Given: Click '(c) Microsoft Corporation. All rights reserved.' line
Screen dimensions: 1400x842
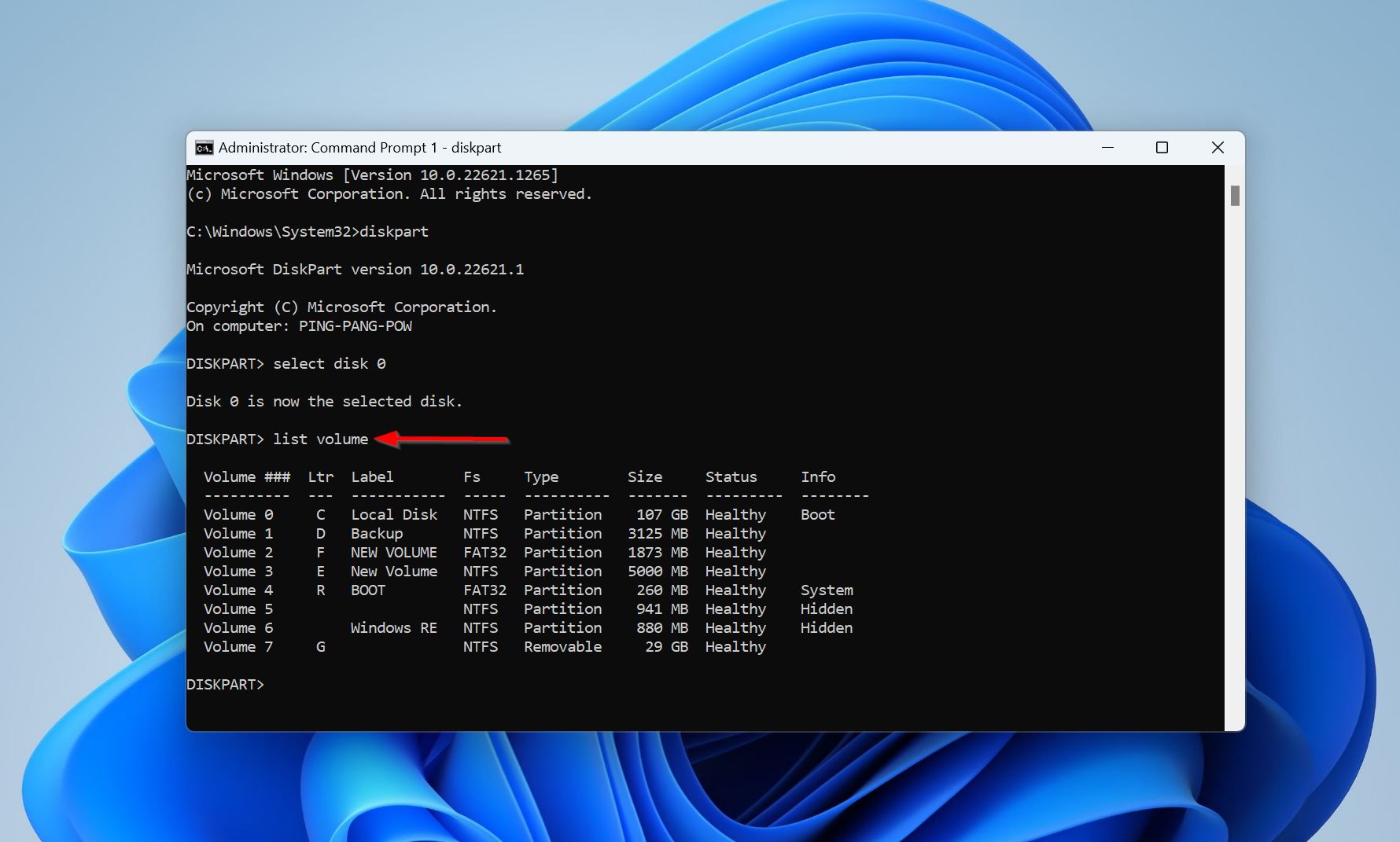Looking at the screenshot, I should pos(389,194).
